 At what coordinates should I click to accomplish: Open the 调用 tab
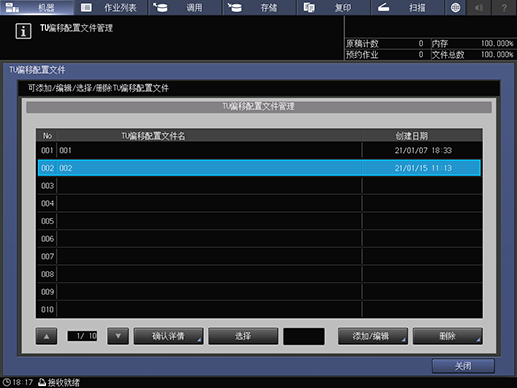coord(185,7)
